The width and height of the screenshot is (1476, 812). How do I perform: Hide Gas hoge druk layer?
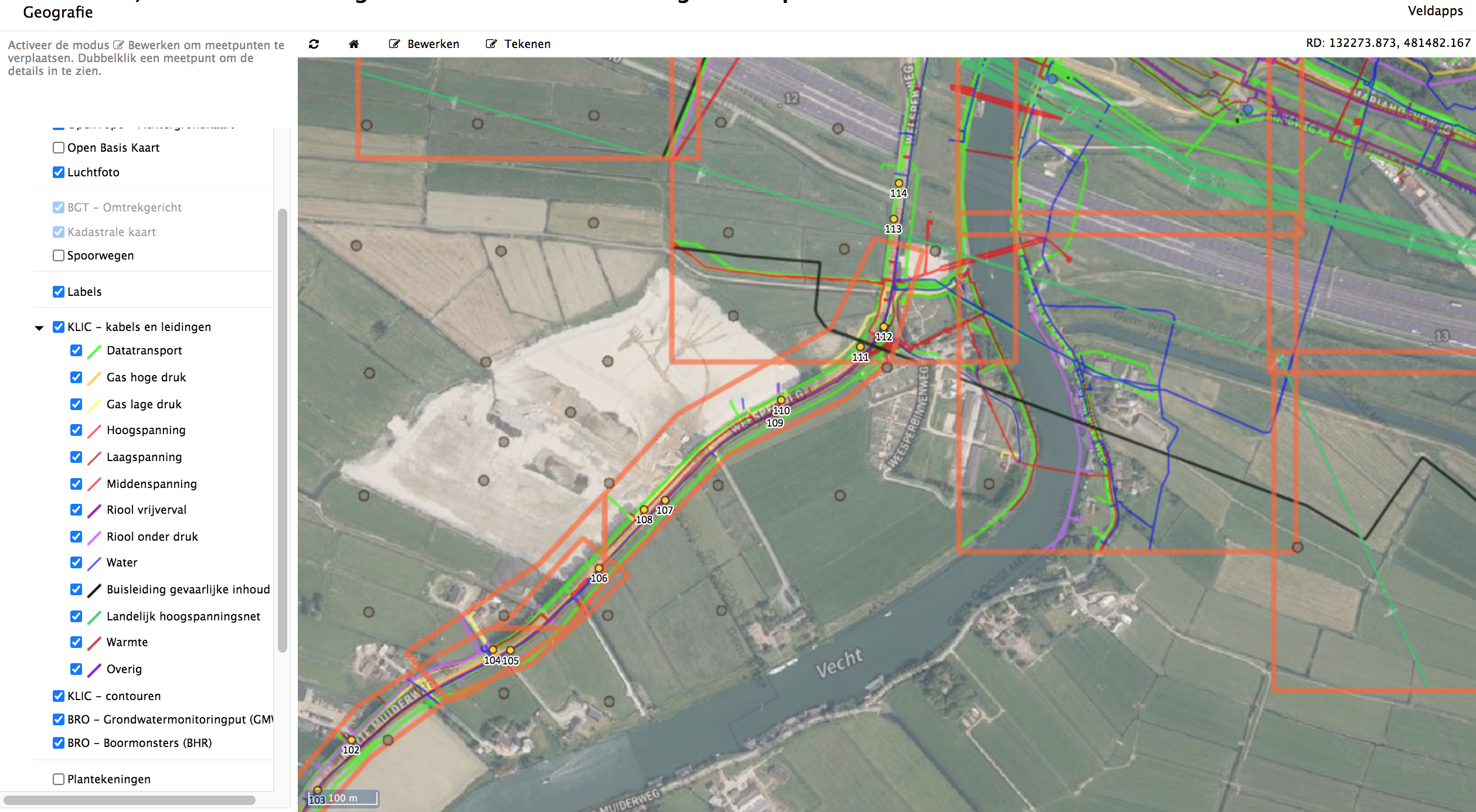point(76,377)
